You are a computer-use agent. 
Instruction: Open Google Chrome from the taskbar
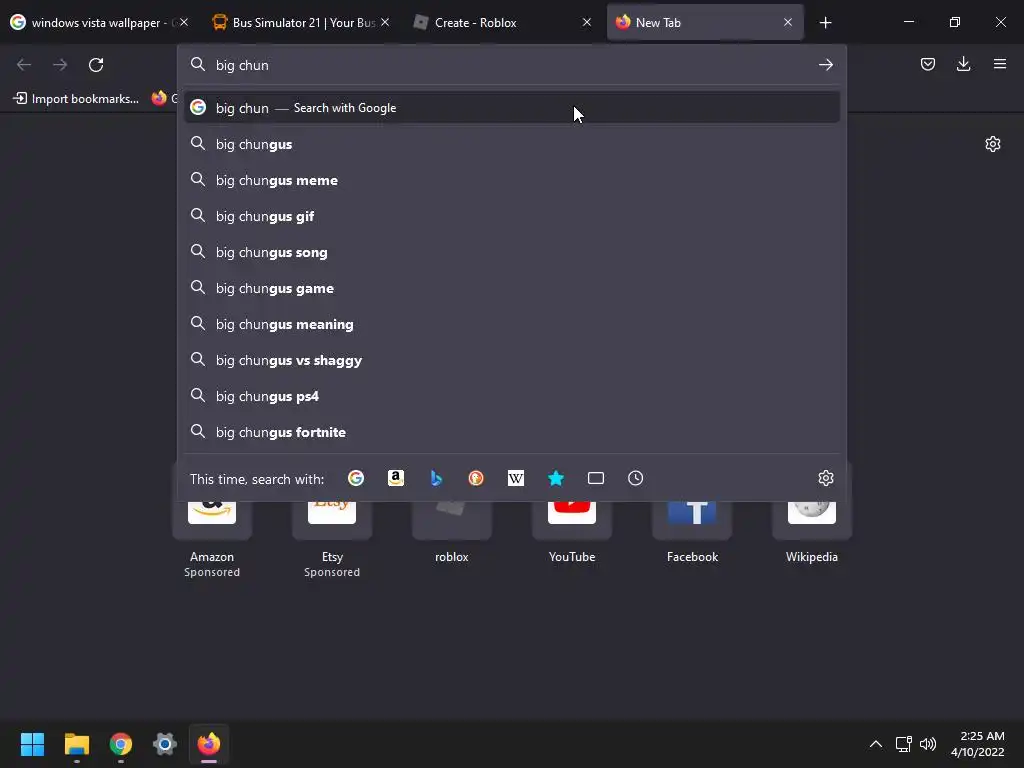(x=121, y=744)
